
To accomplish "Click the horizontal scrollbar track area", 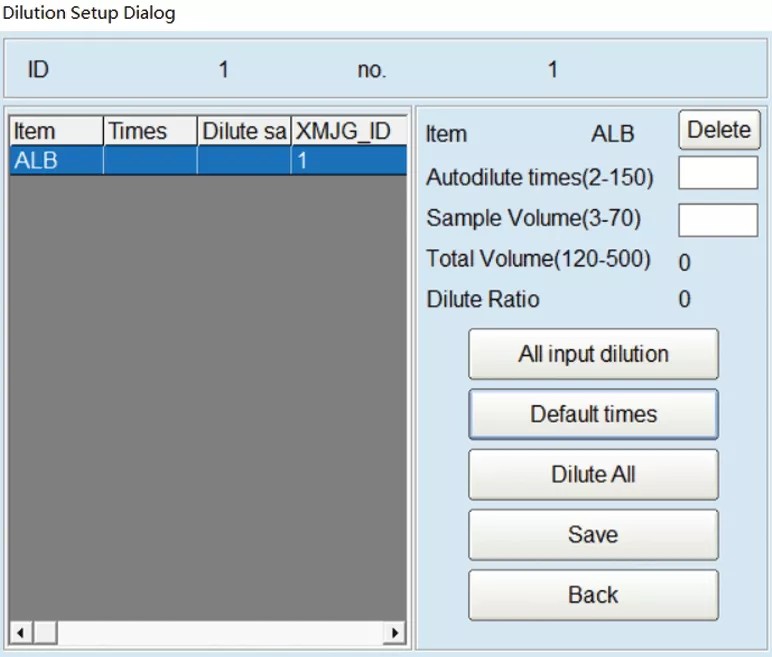I will tap(220, 633).
